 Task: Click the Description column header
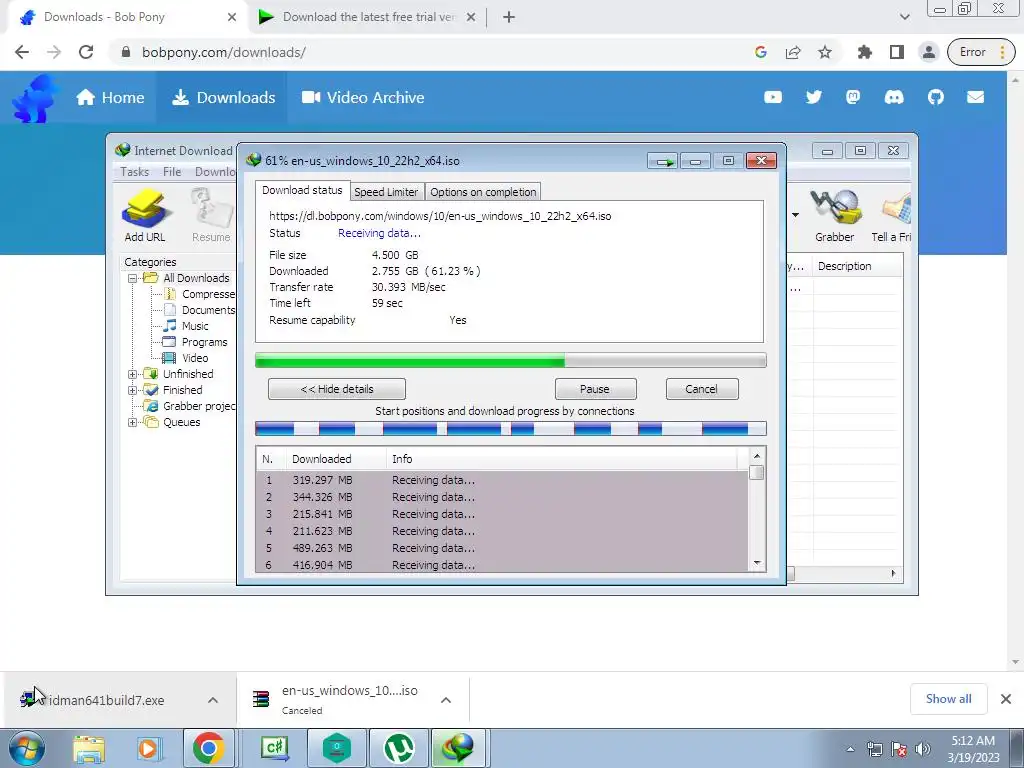pyautogui.click(x=857, y=266)
